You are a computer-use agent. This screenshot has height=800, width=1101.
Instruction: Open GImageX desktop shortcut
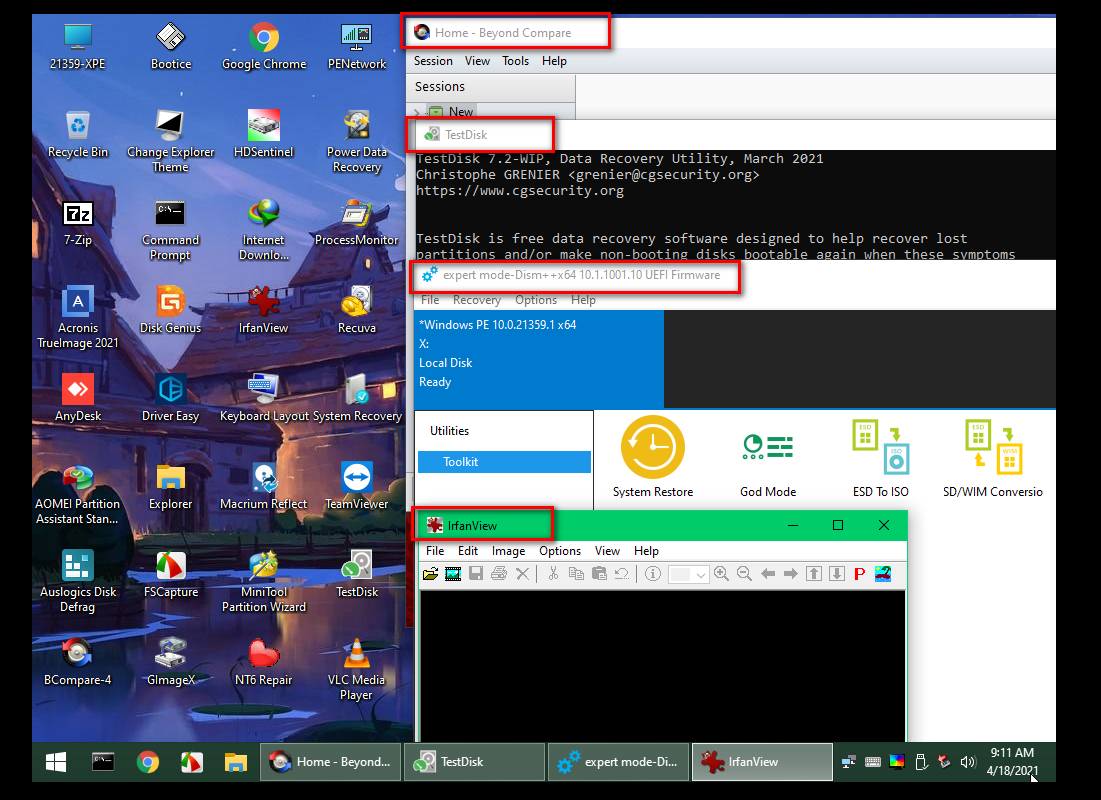point(171,662)
